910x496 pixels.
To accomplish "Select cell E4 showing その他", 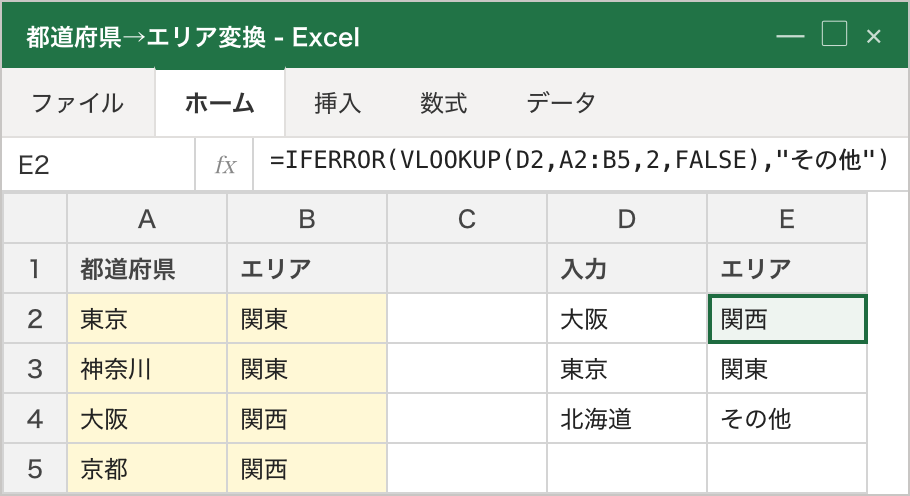I will click(x=787, y=419).
